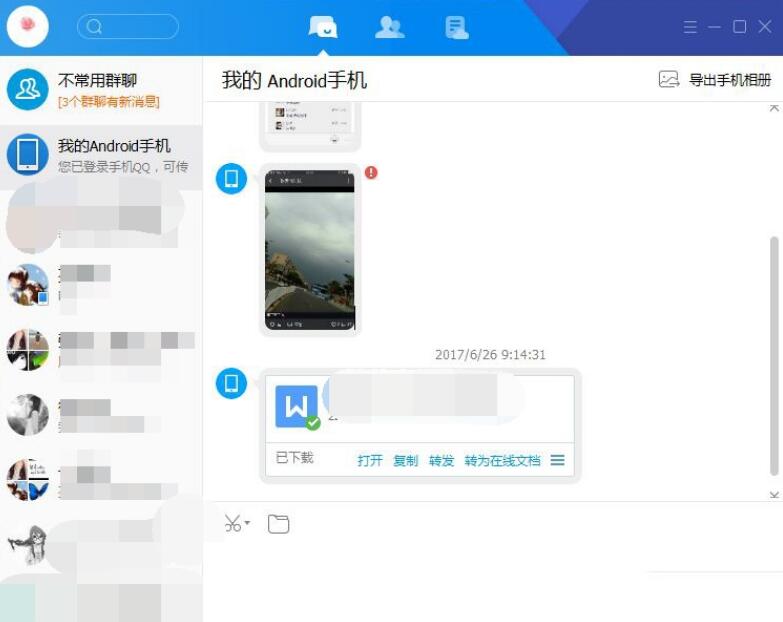Open the contact with grayscale portrait avatar
Viewport: 783px width, 622px height.
click(x=101, y=415)
